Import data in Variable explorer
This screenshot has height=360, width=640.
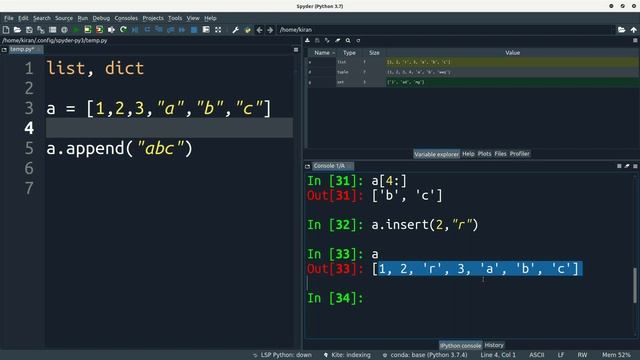click(x=307, y=40)
